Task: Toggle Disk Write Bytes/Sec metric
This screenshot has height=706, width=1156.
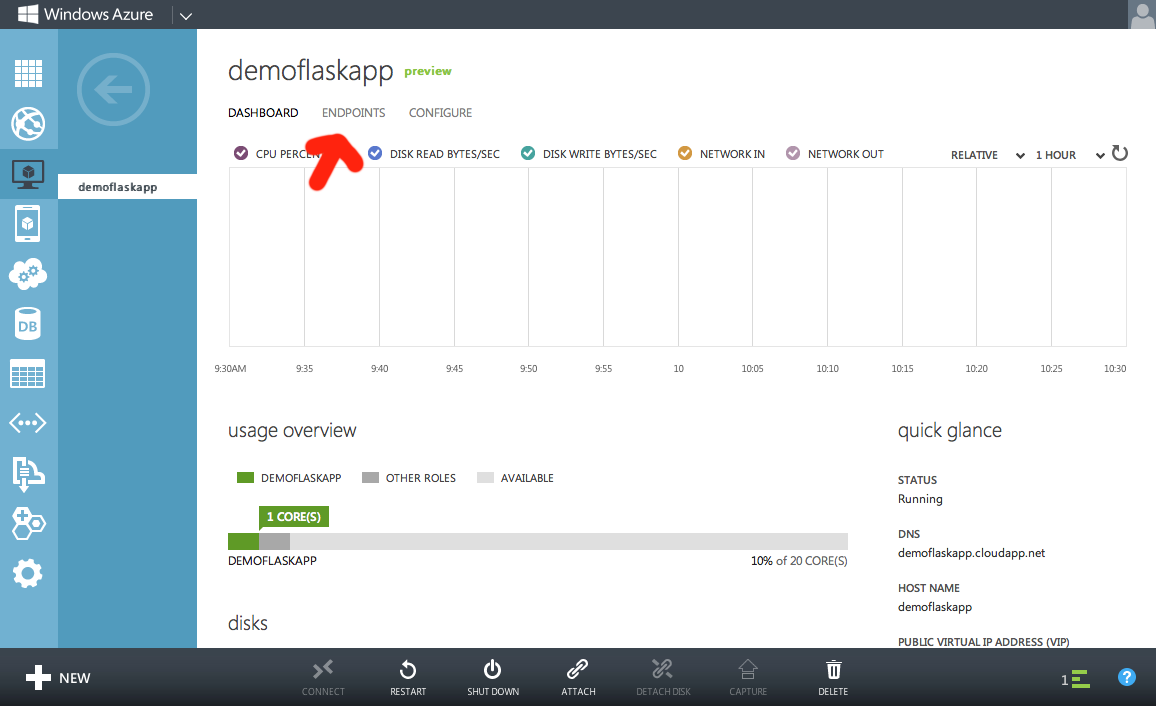Action: point(528,153)
